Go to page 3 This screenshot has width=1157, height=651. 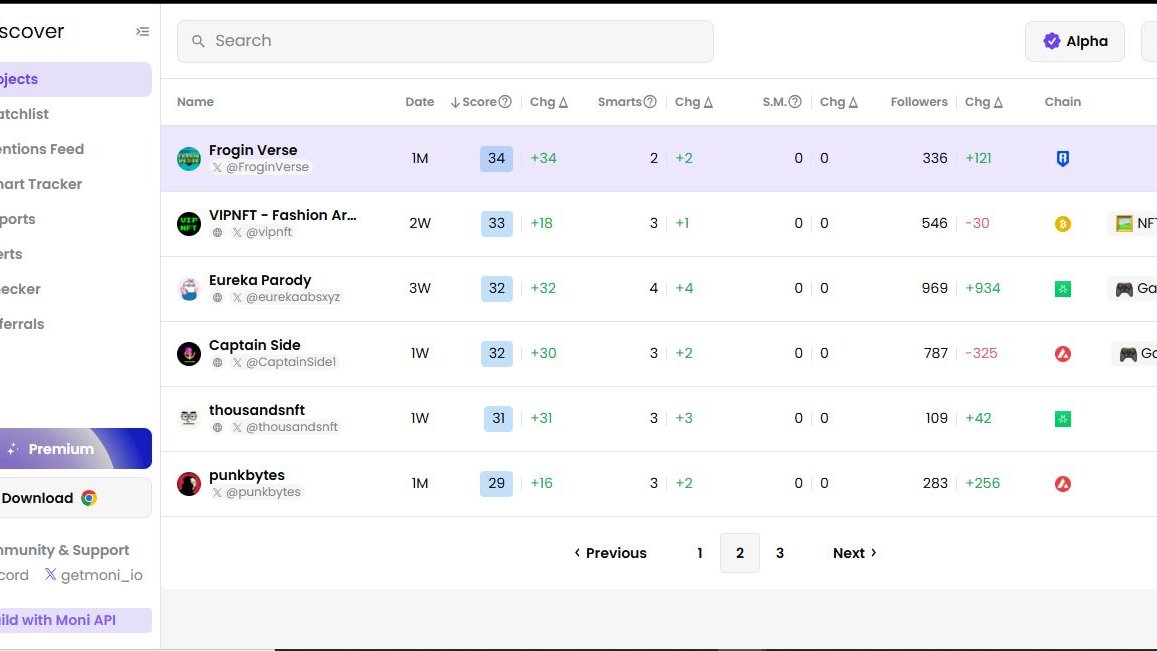coord(780,553)
